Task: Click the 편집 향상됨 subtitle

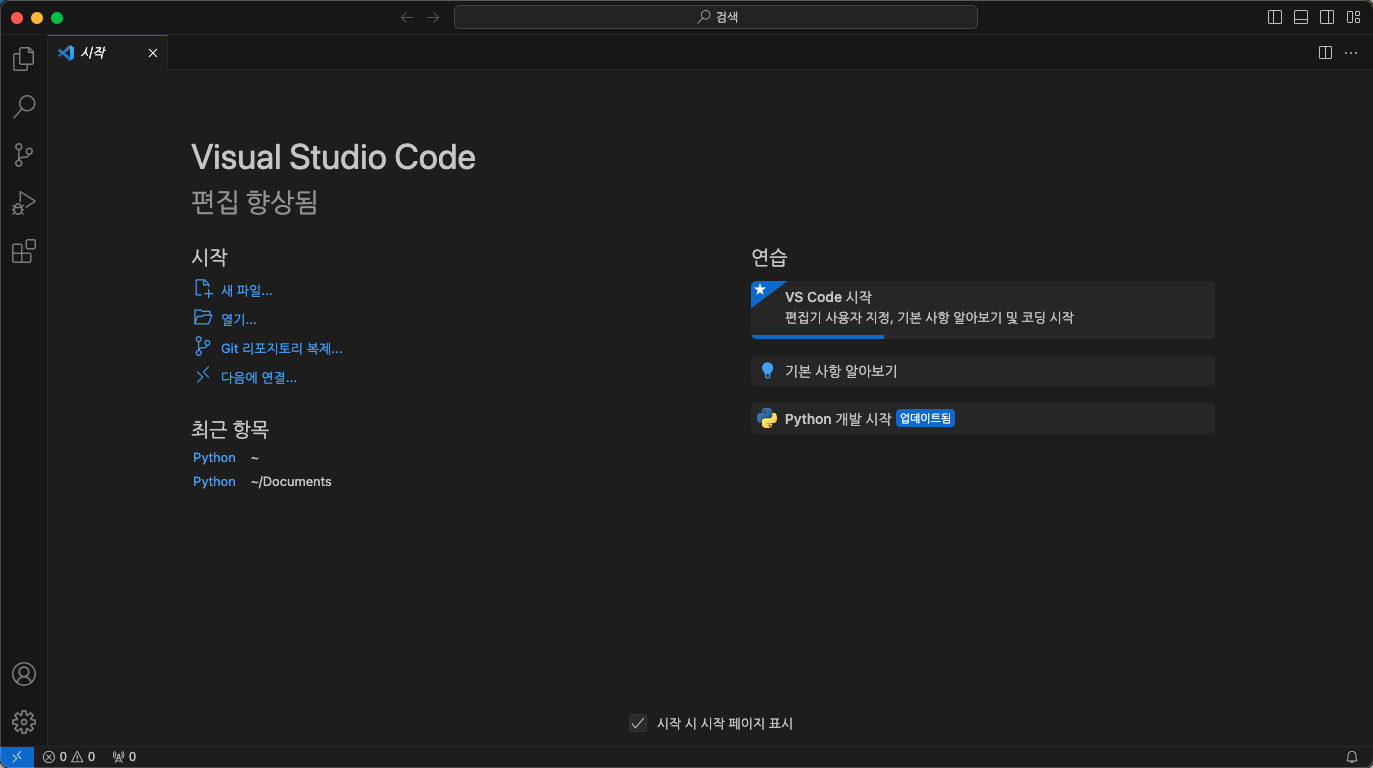Action: 254,202
